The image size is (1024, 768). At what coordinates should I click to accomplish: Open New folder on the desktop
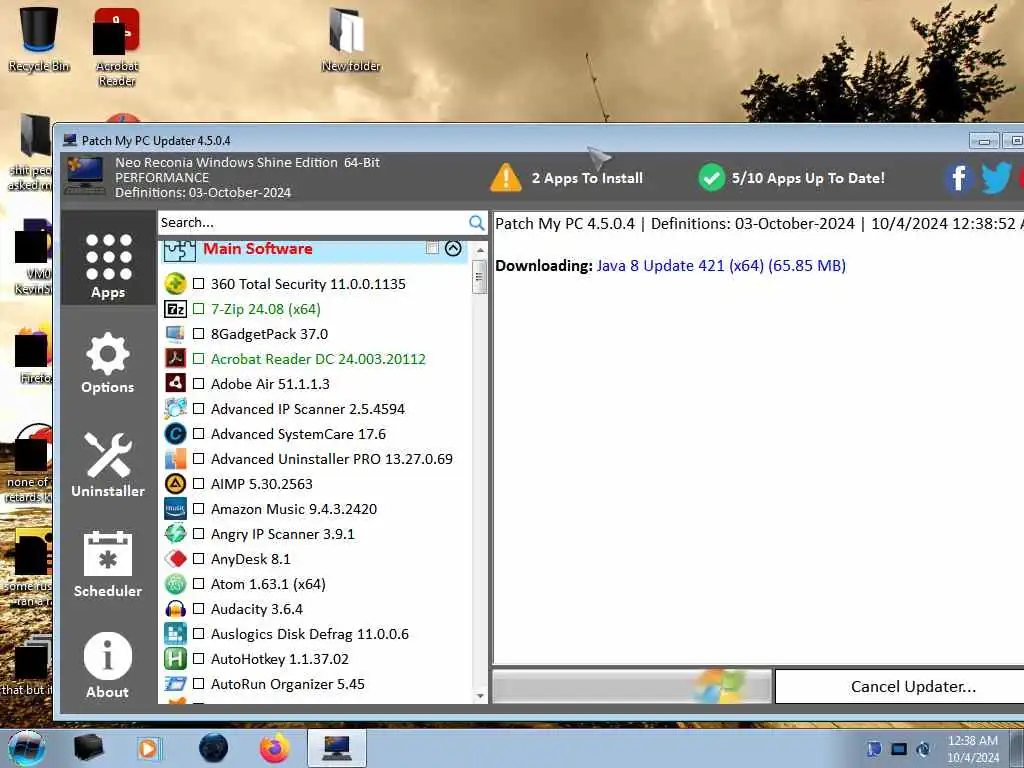350,39
